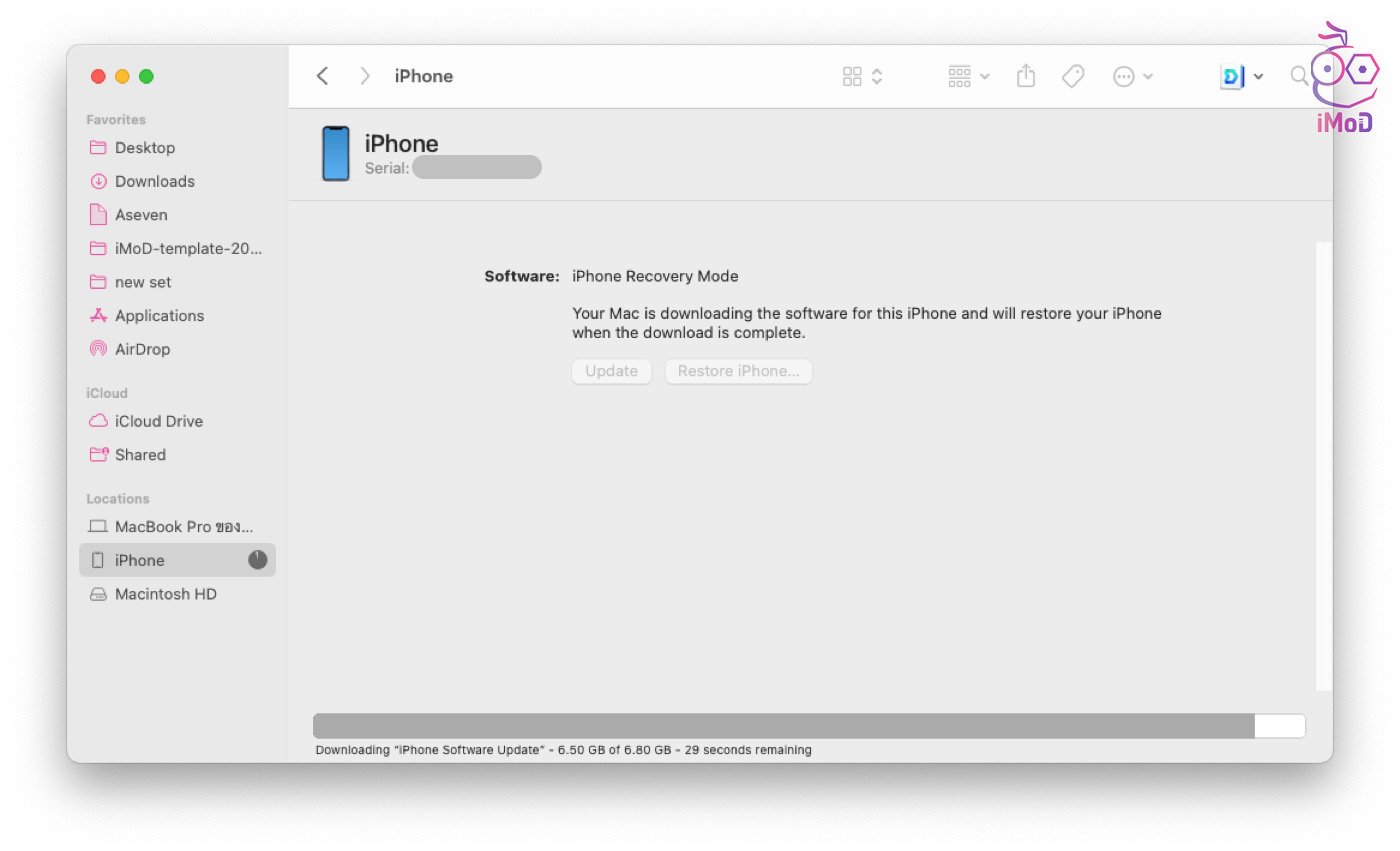Image resolution: width=1400 pixels, height=851 pixels.
Task: Go to Applications folder in sidebar
Action: click(x=159, y=315)
